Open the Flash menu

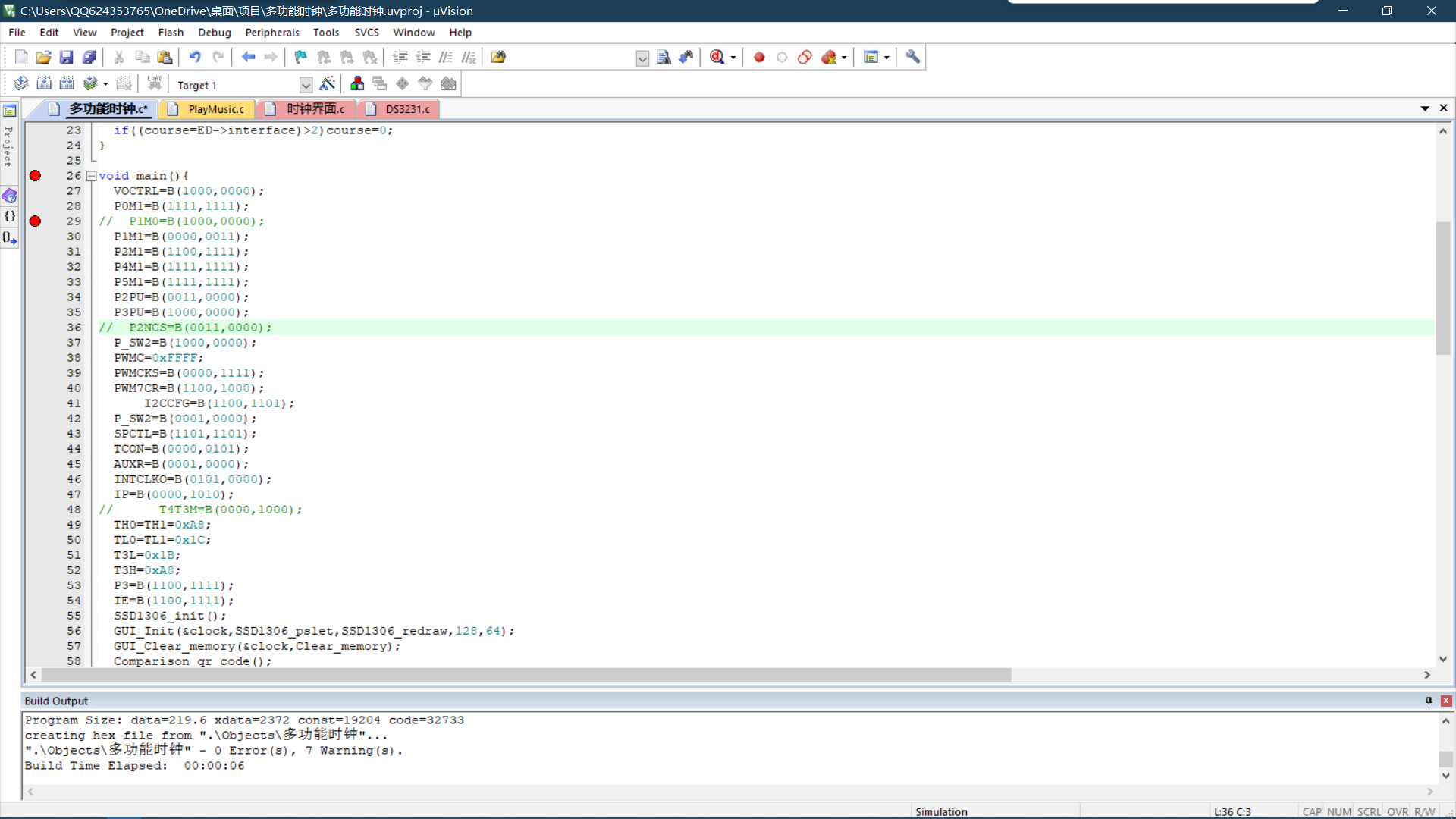[171, 33]
